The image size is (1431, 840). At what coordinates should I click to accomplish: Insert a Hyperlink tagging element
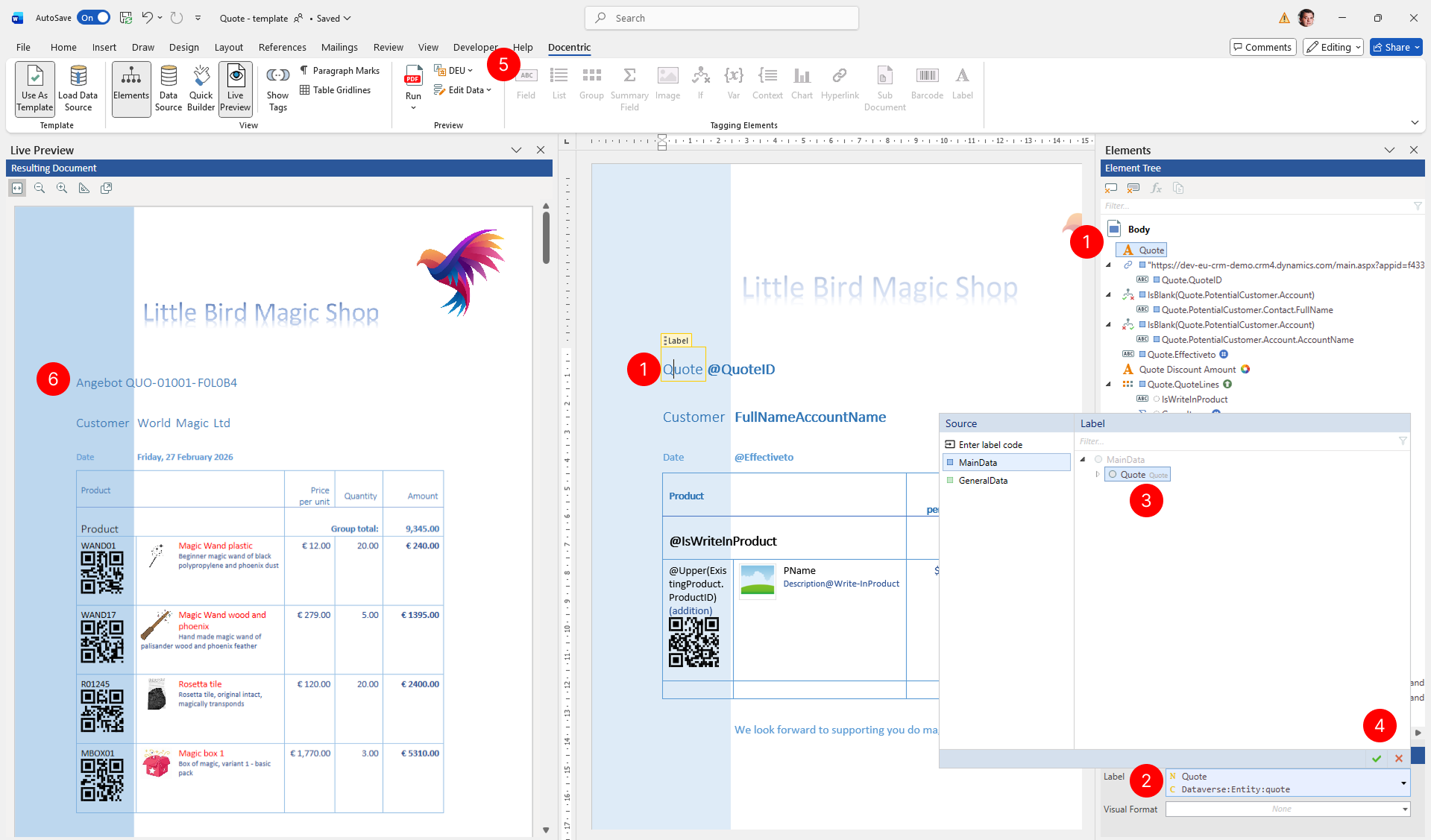coord(840,83)
